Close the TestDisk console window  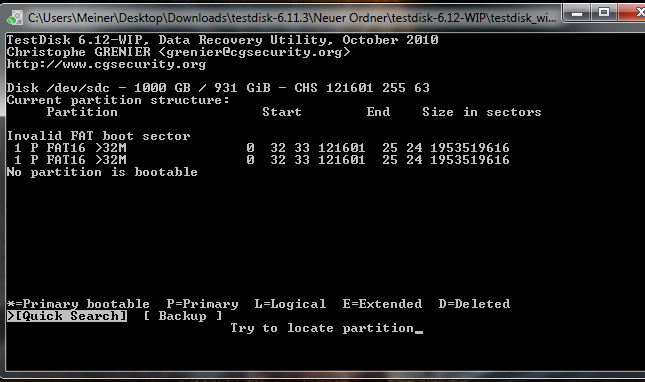(x=633, y=13)
